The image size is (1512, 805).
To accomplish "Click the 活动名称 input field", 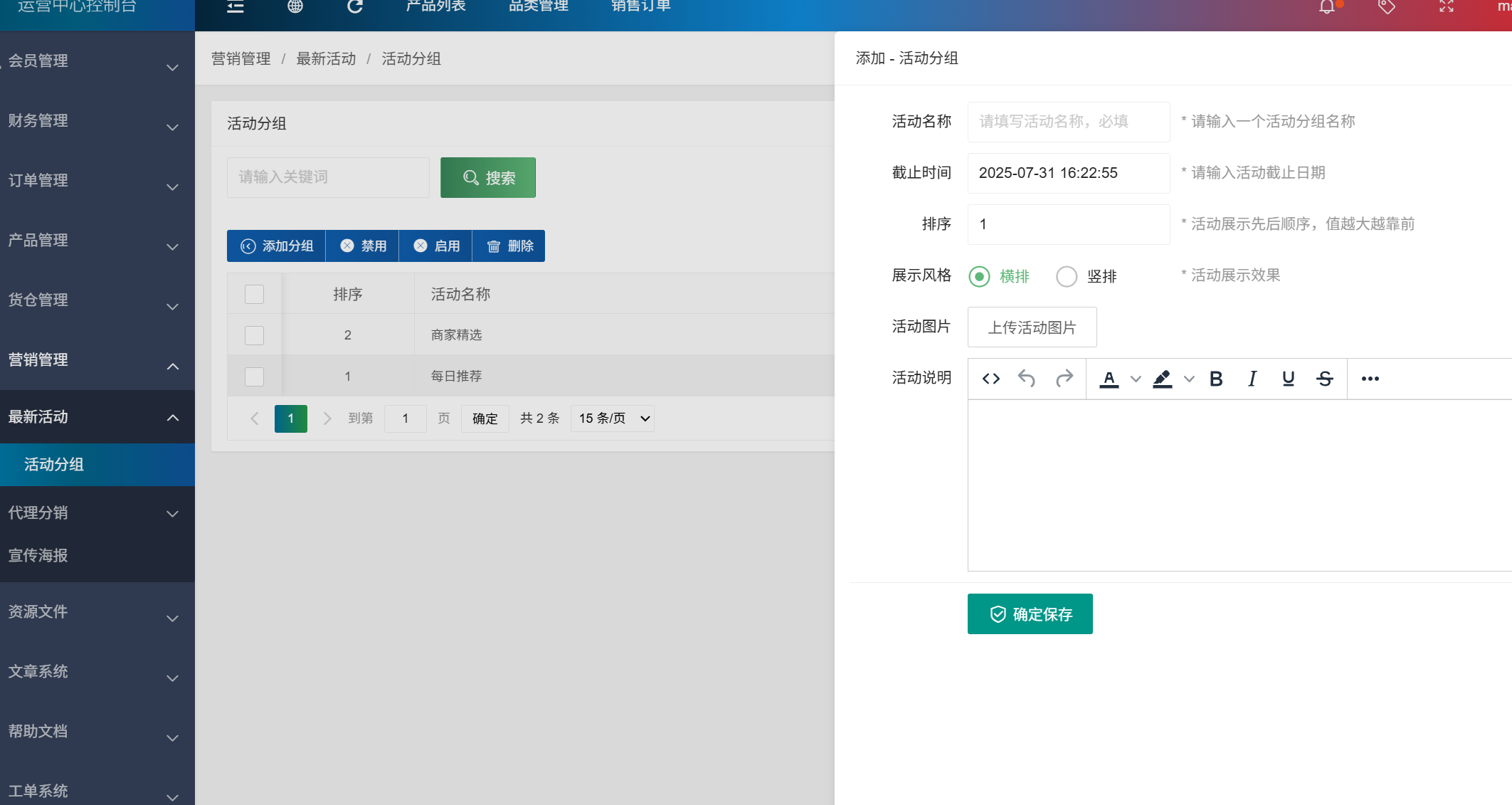I will tap(1068, 122).
